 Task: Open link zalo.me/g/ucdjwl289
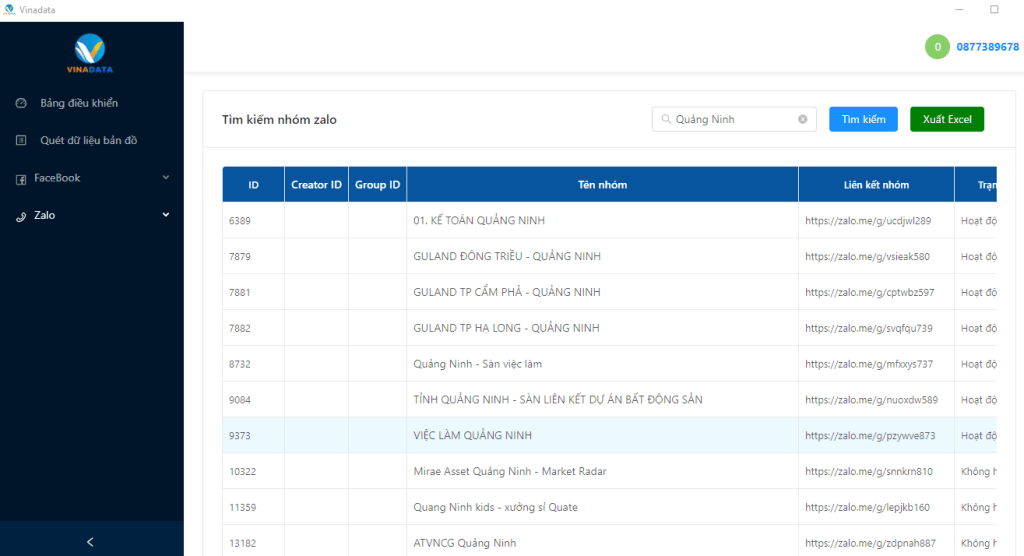[867, 221]
